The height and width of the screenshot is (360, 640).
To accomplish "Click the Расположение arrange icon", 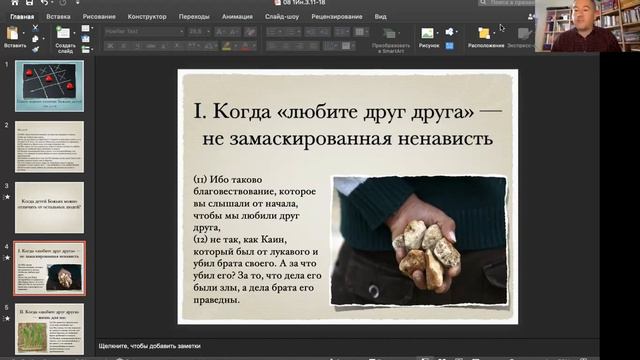I will tap(484, 33).
